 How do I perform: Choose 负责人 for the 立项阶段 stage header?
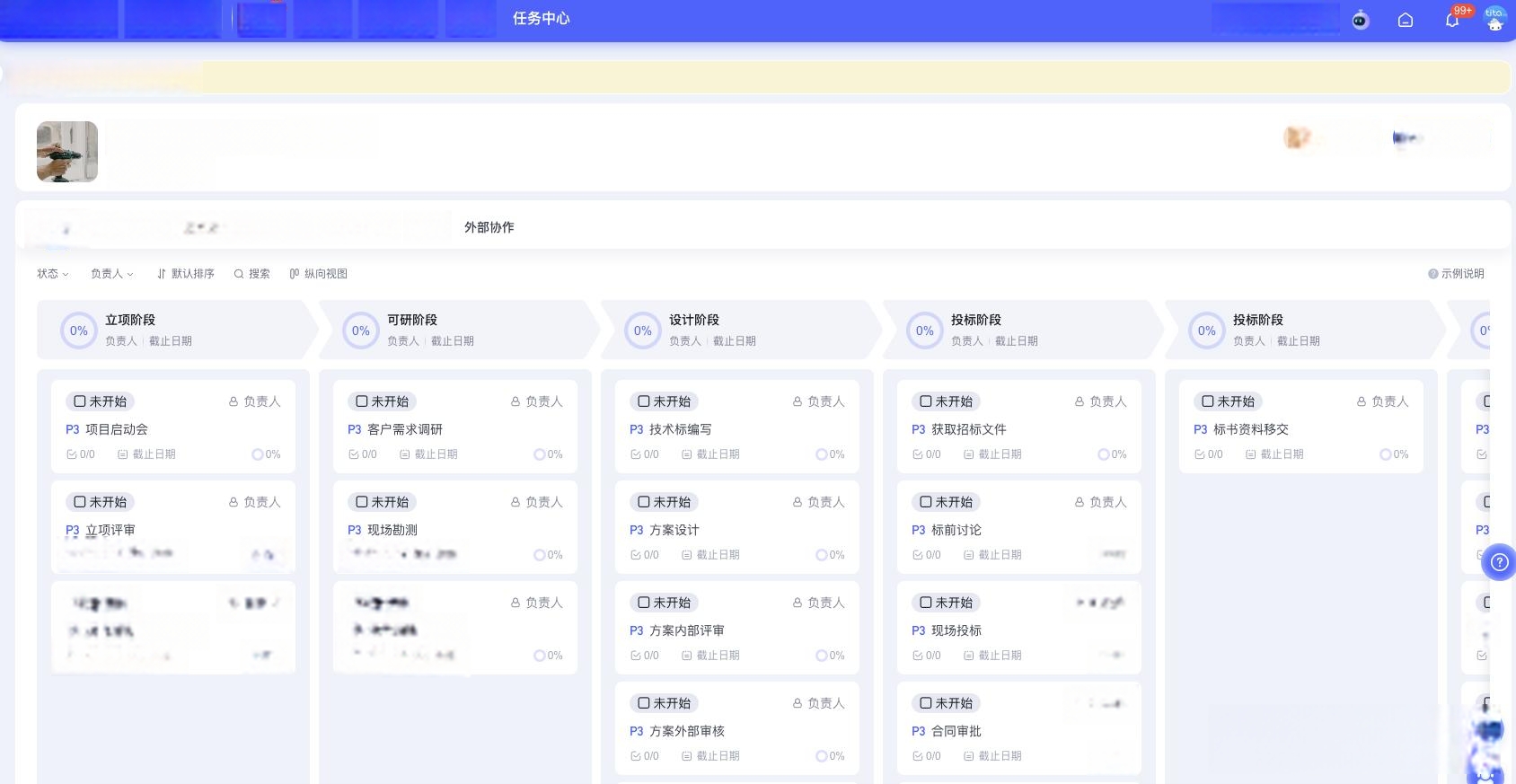[121, 341]
